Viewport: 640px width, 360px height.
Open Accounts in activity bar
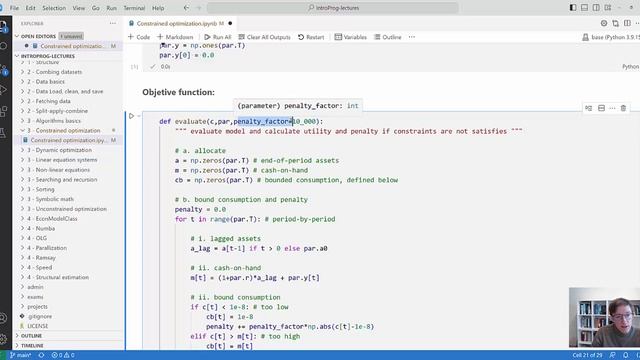pos(3,318)
